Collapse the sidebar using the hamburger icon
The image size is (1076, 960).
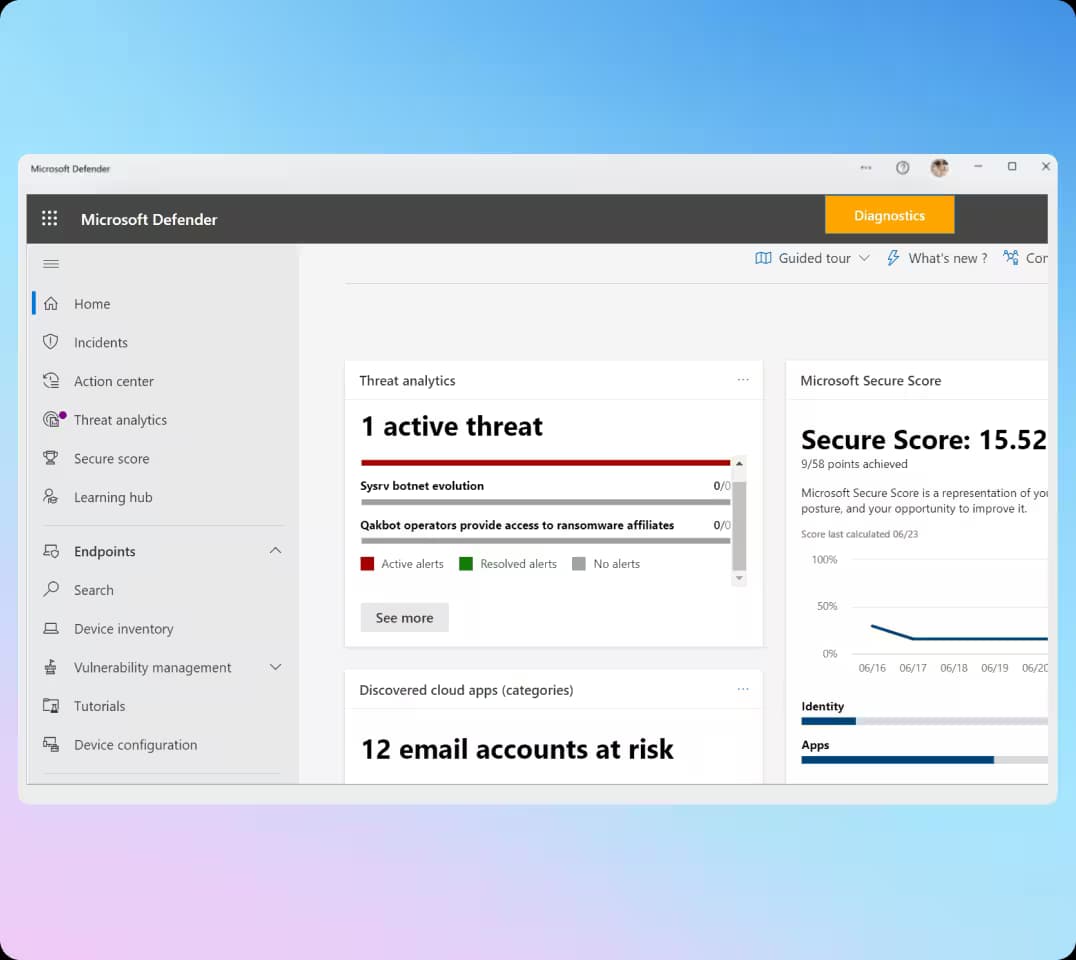click(51, 264)
